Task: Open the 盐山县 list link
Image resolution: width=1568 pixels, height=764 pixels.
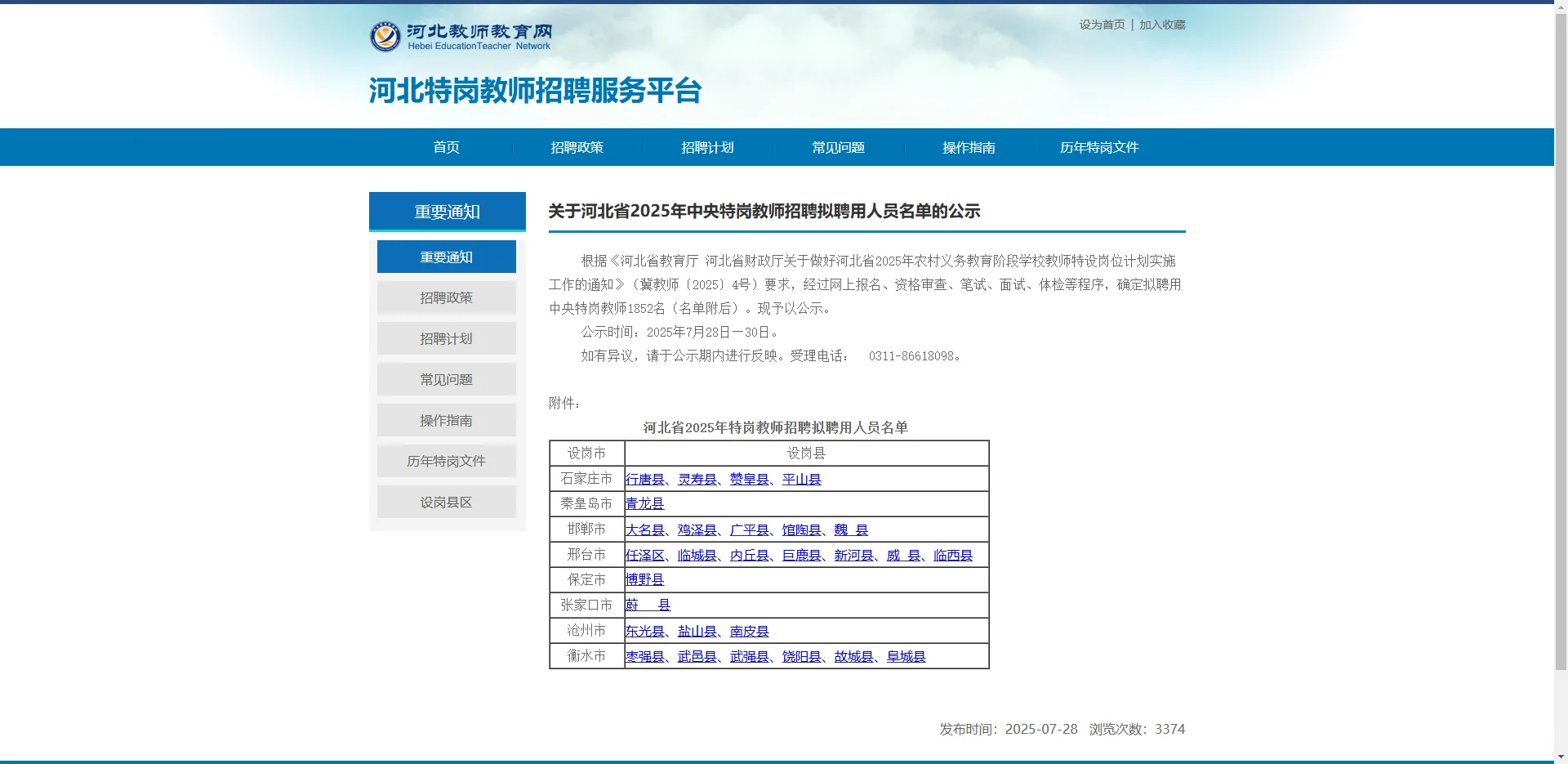Action: [x=697, y=632]
